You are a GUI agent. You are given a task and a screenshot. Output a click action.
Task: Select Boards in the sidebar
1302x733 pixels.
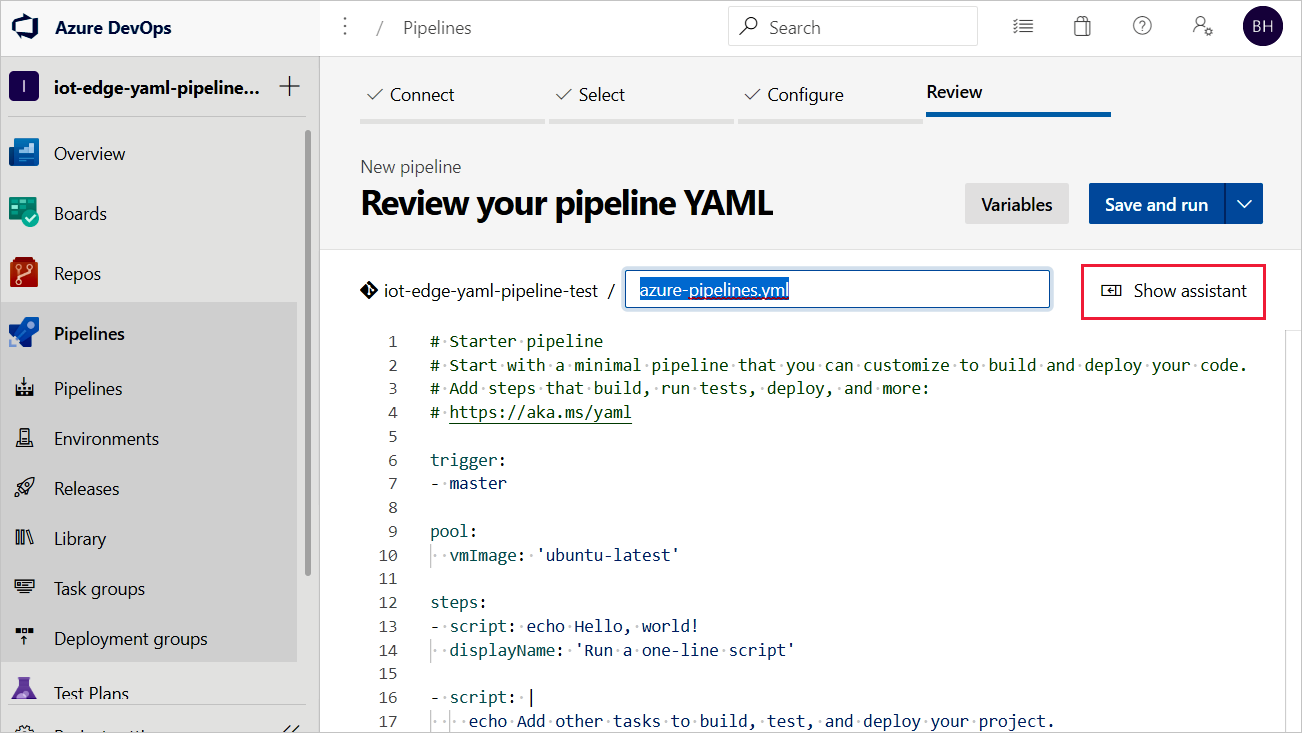click(80, 213)
